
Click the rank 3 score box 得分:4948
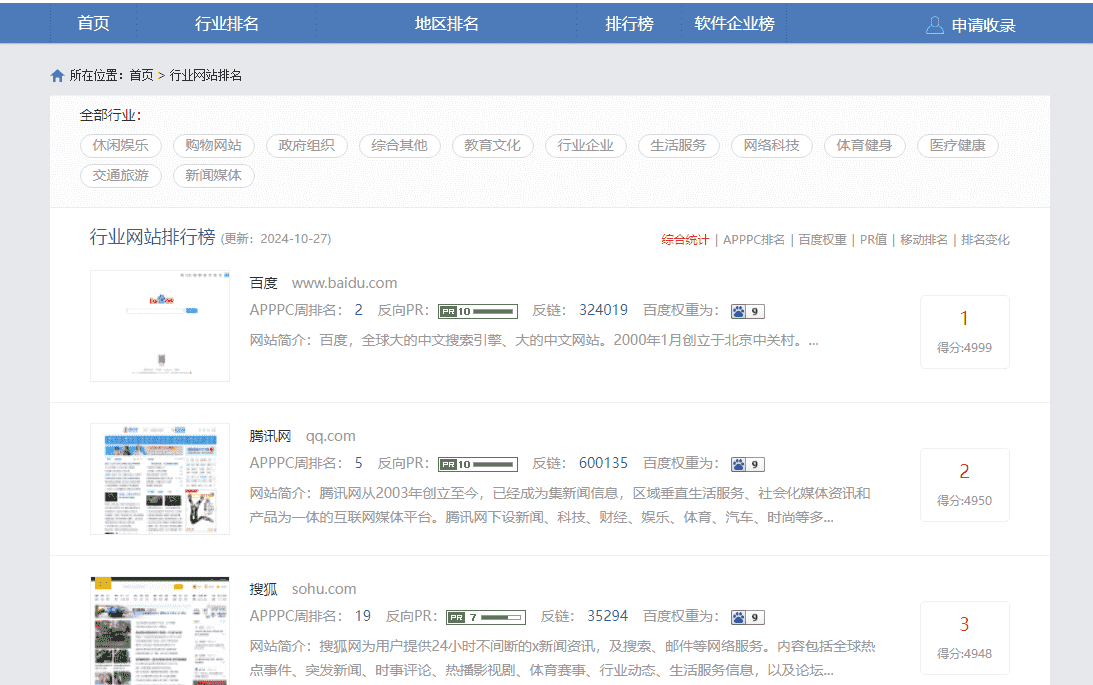[x=965, y=638]
